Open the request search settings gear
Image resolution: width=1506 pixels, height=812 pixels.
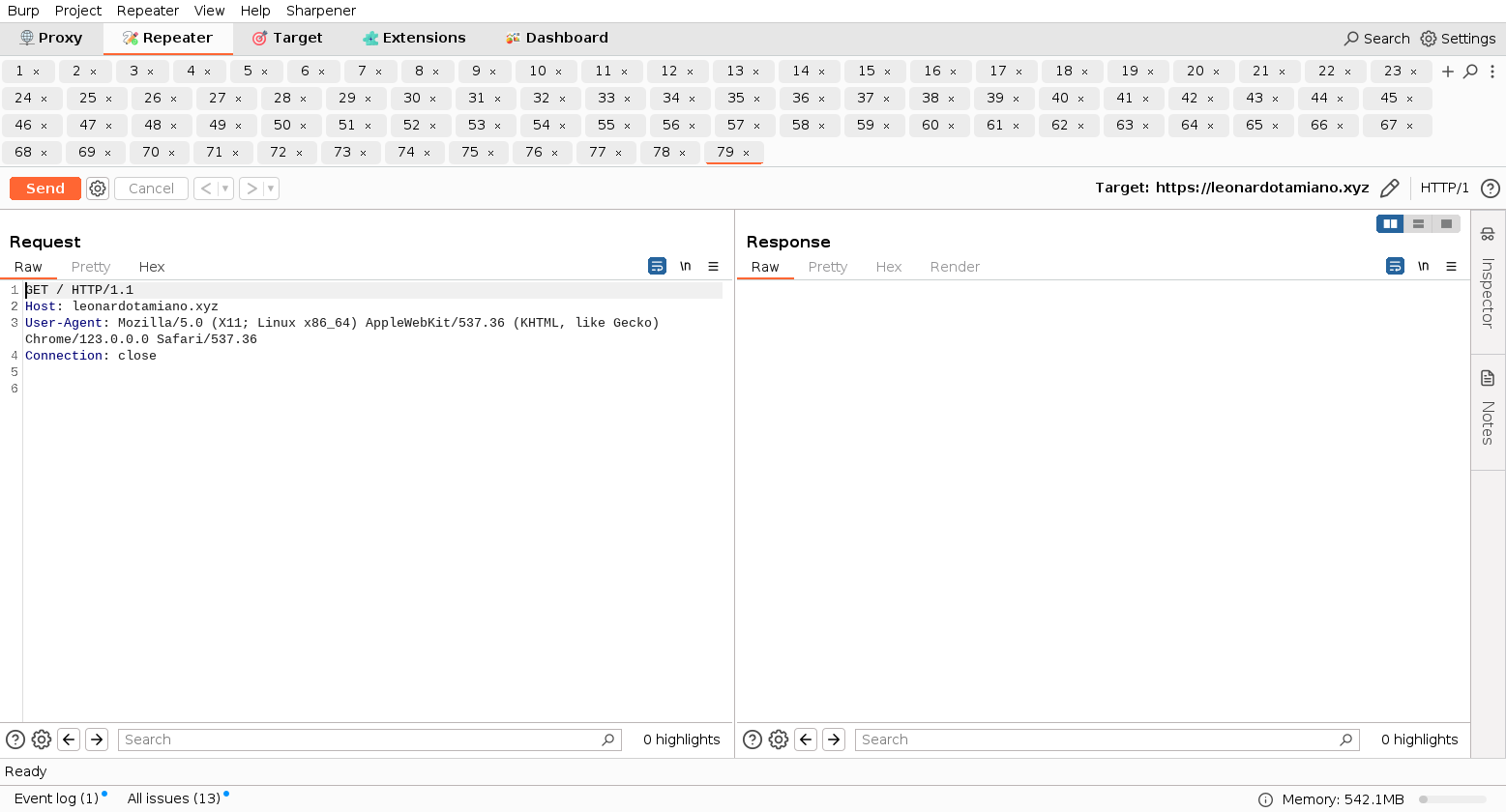click(42, 739)
